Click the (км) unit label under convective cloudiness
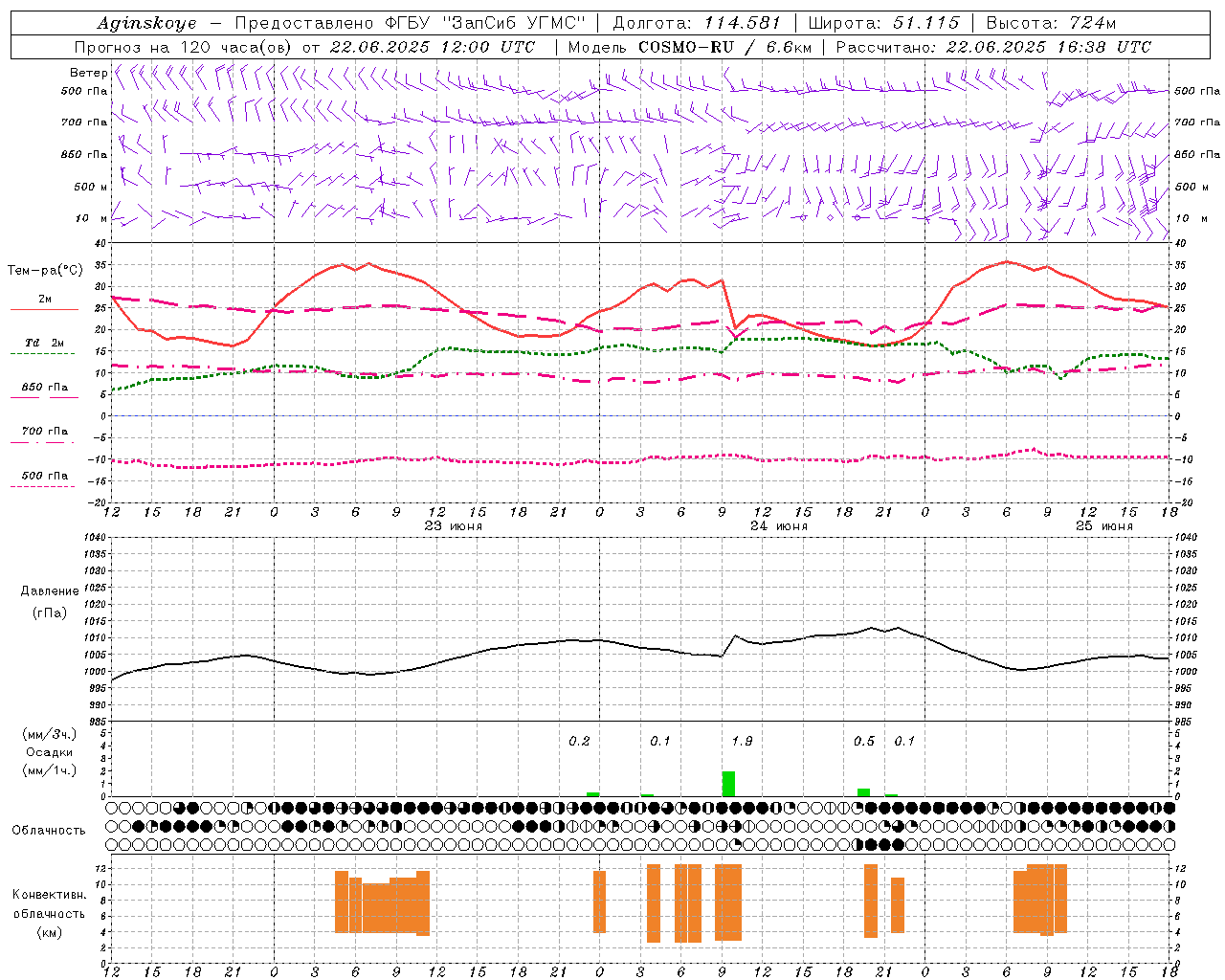 [49, 932]
